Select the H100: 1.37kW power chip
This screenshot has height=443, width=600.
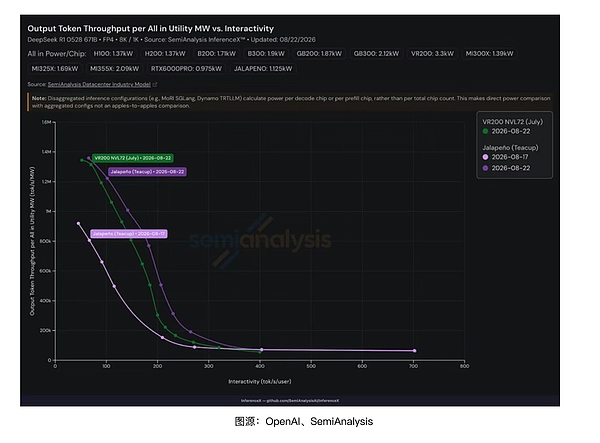click(x=113, y=54)
